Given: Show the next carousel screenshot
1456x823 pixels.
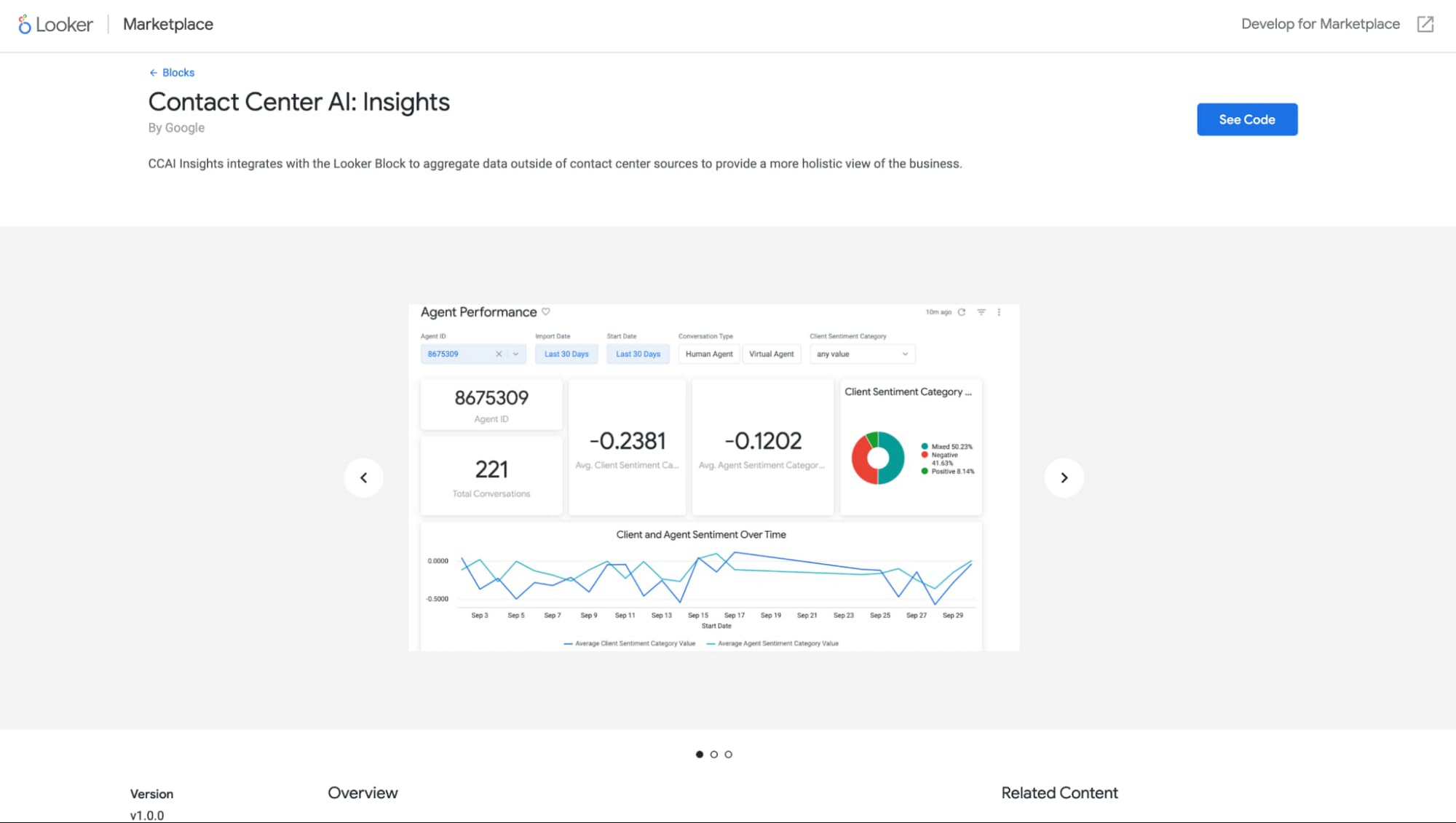Looking at the screenshot, I should 1064,477.
